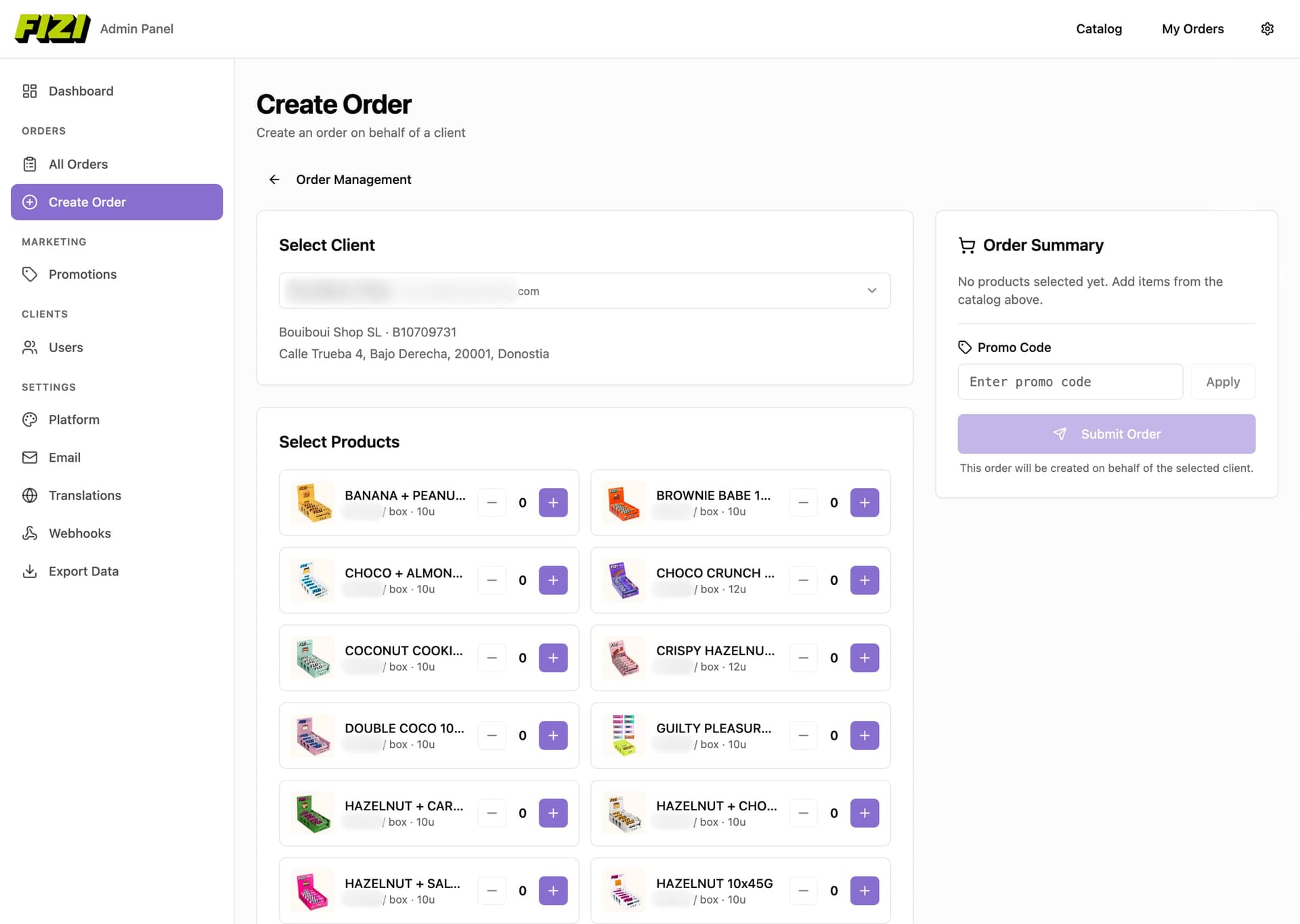Click the client dropdown chevron arrow

coord(871,291)
